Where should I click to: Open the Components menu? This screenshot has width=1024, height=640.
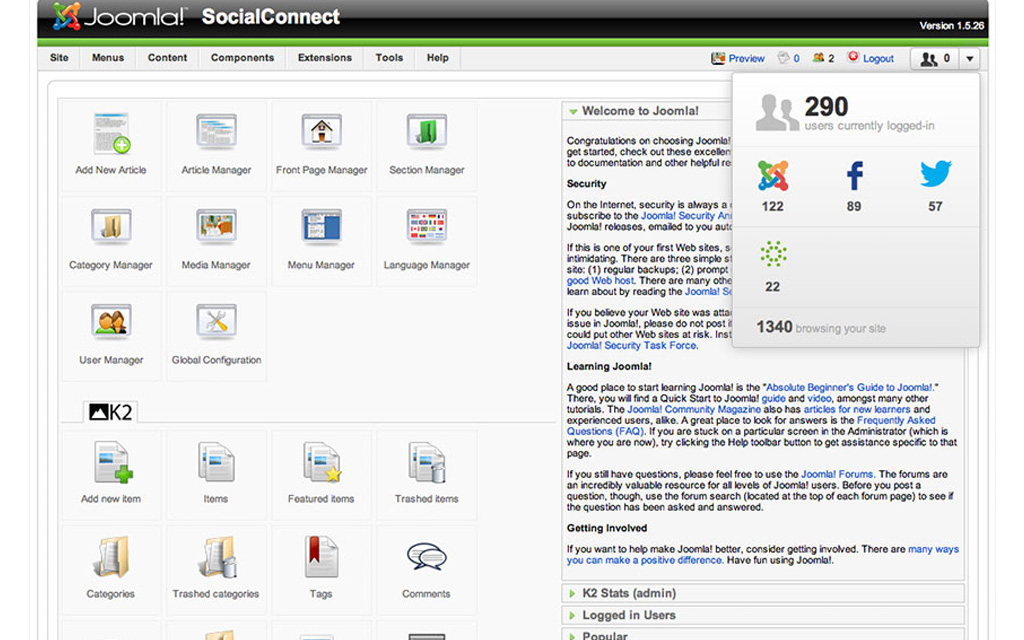click(x=242, y=58)
